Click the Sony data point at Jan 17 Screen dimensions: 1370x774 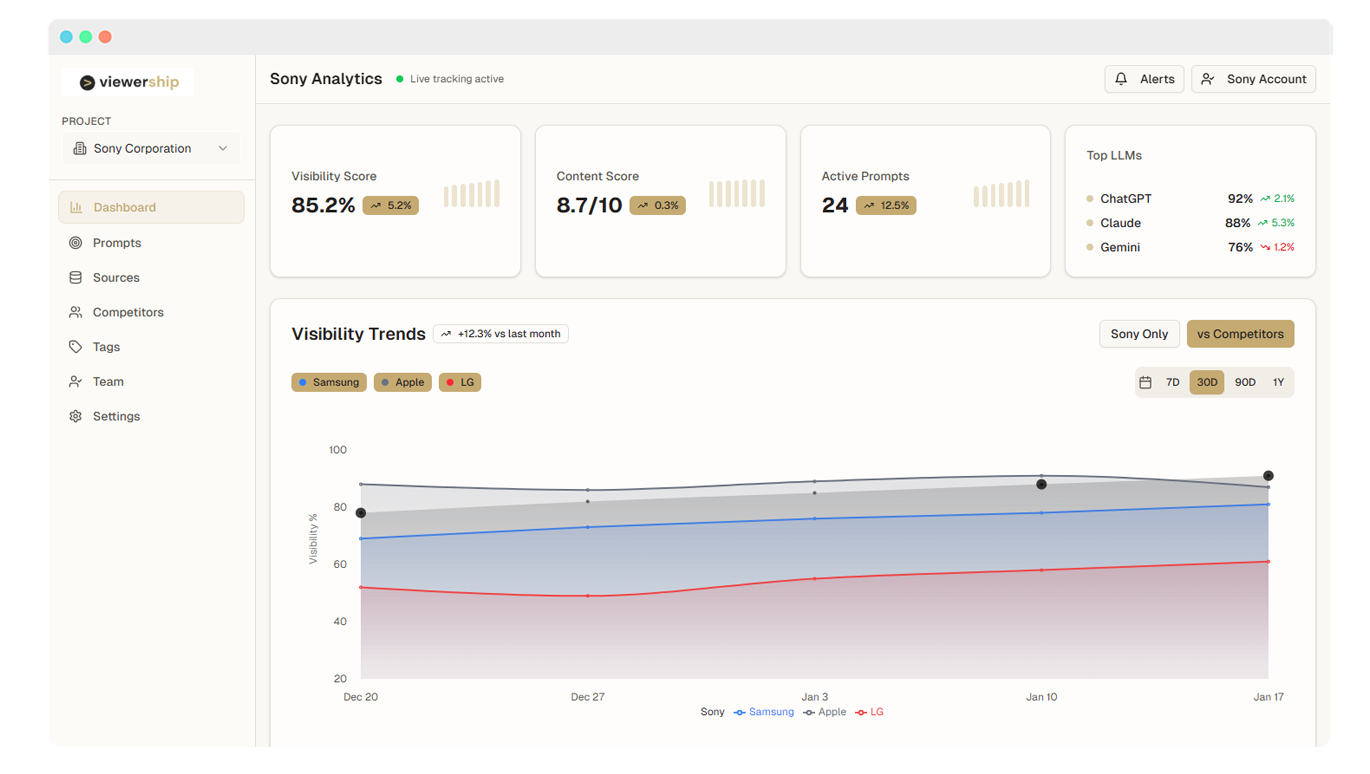click(x=1268, y=476)
